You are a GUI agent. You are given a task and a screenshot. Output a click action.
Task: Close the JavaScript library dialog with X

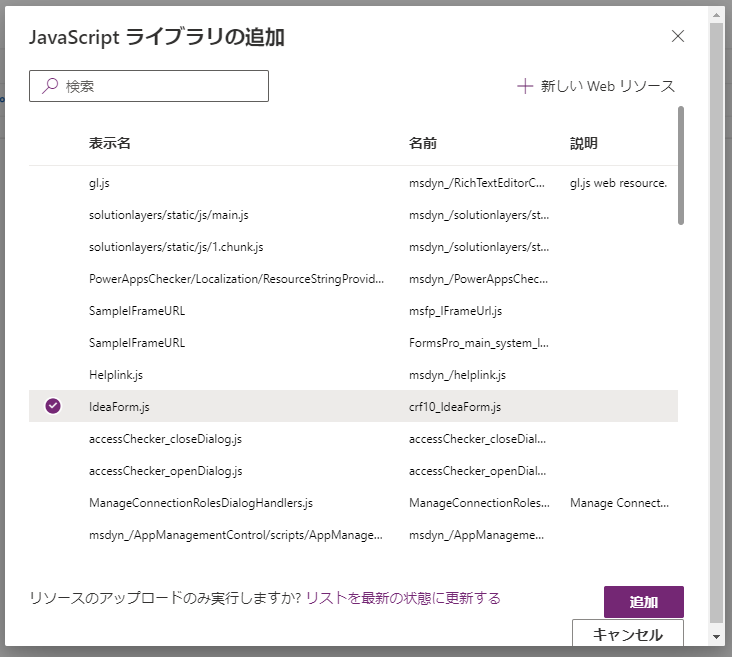click(x=677, y=36)
